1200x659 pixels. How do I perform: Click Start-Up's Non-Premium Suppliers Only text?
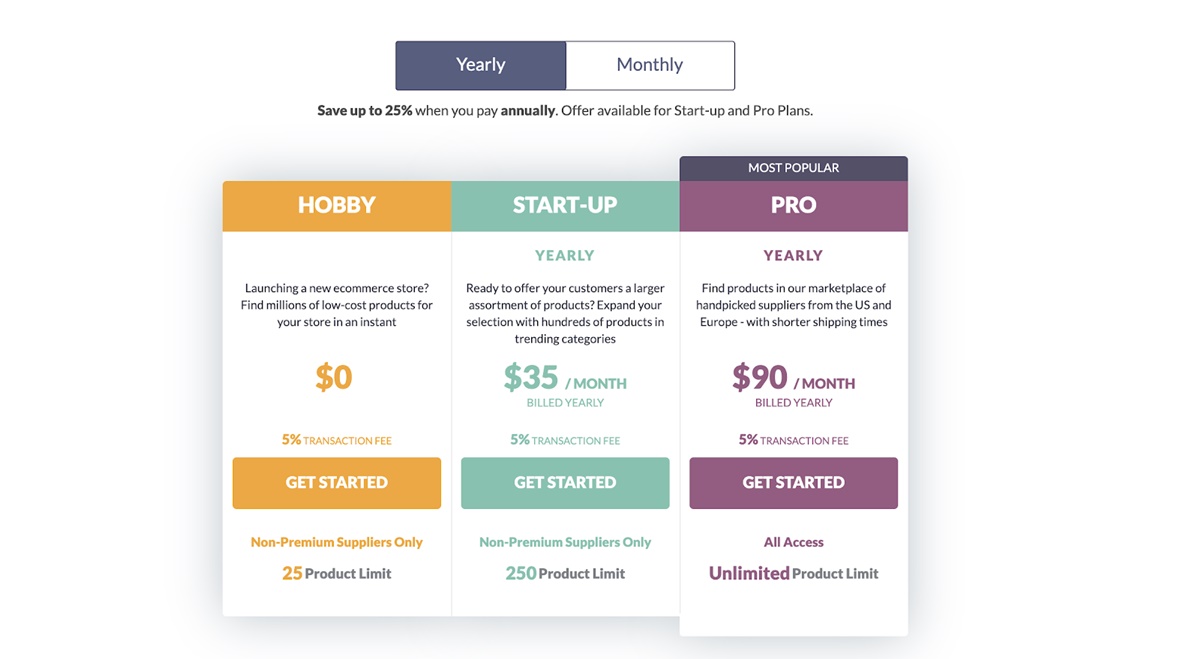click(x=565, y=542)
